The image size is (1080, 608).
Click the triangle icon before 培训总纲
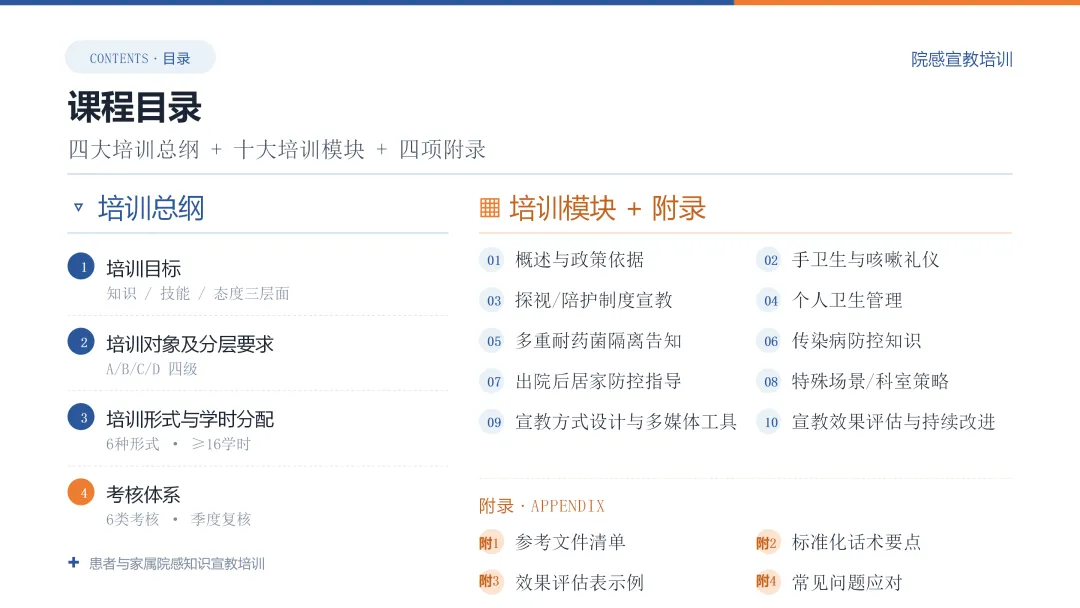(x=79, y=207)
